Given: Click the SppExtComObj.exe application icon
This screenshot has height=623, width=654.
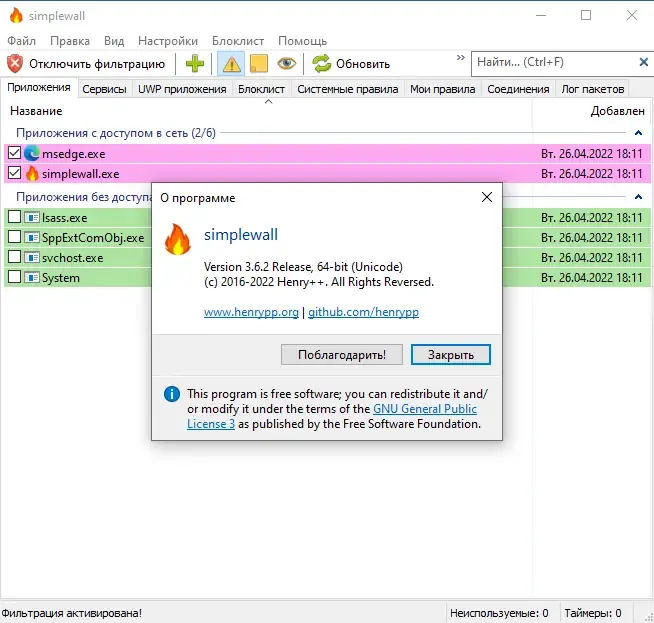Looking at the screenshot, I should pyautogui.click(x=32, y=237).
